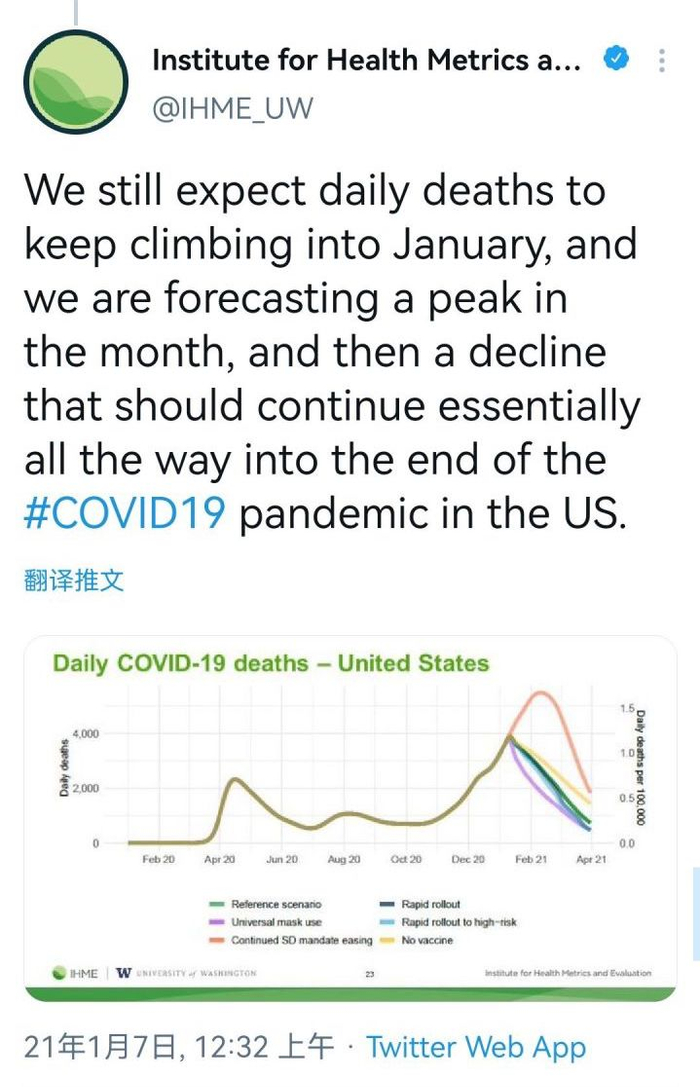Click the tweet body text paragraph
Screen dimensions: 700x1087
click(330, 352)
